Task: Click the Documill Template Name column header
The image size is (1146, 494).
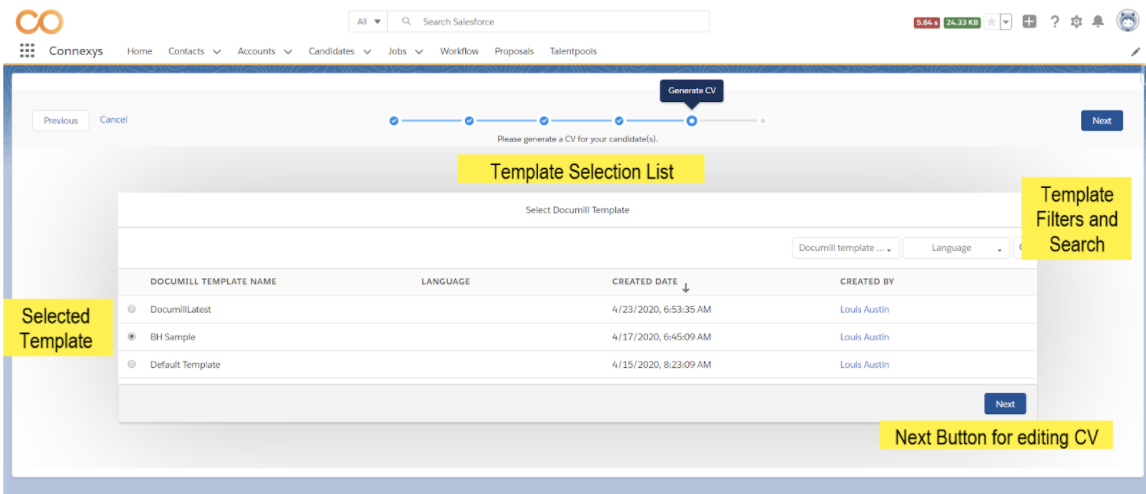Action: (213, 281)
